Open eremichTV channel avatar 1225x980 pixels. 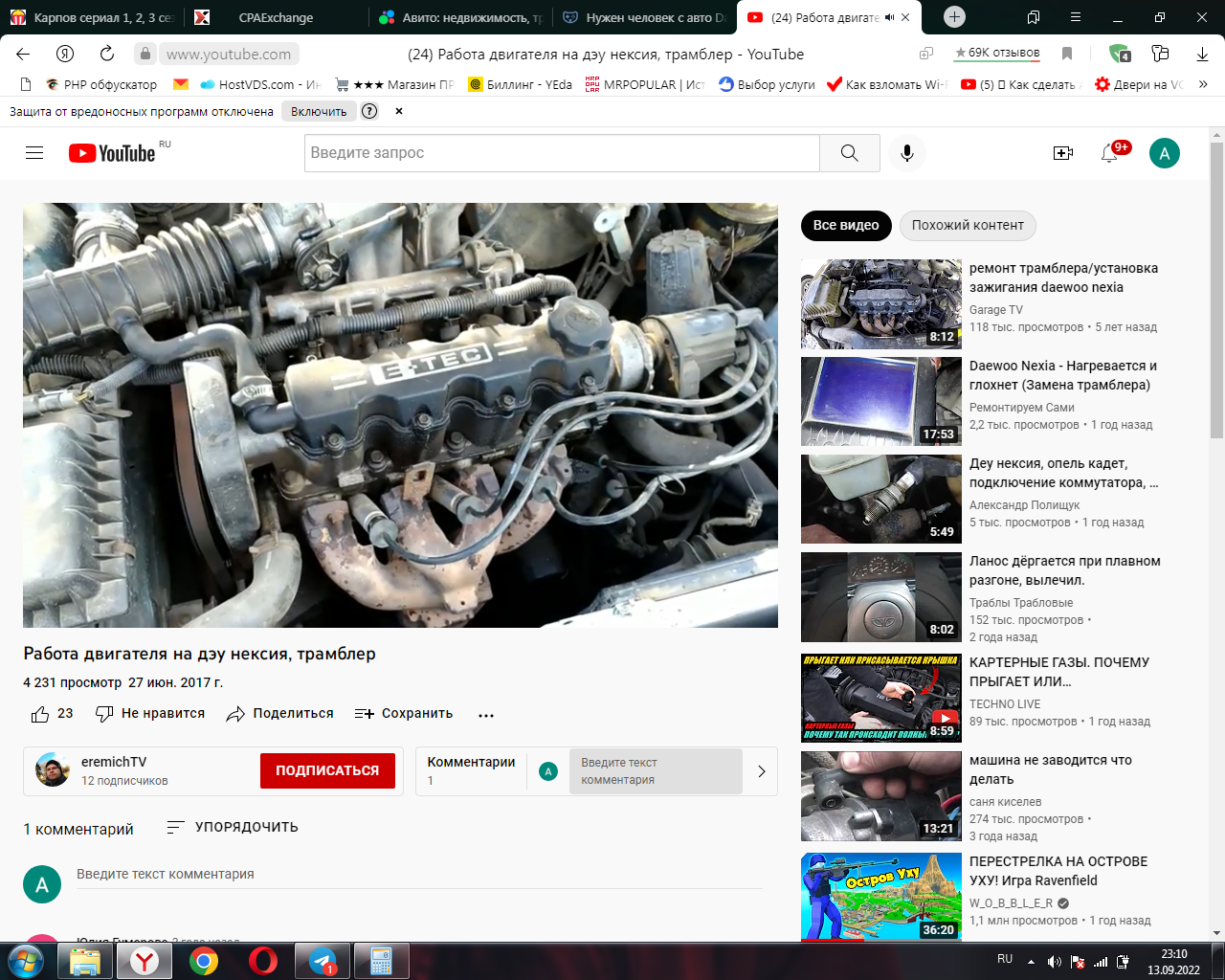click(53, 770)
